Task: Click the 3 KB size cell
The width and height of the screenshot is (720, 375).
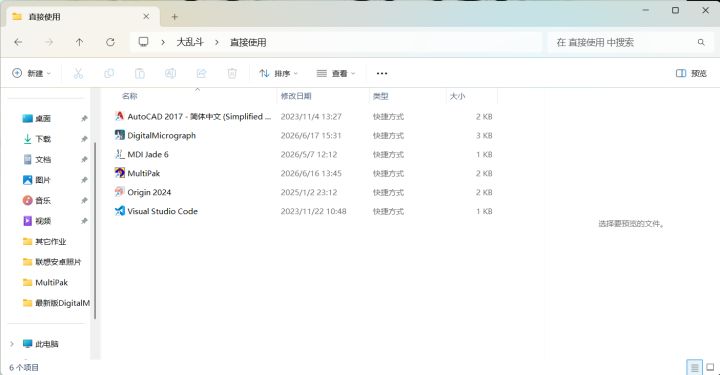Action: coord(484,135)
